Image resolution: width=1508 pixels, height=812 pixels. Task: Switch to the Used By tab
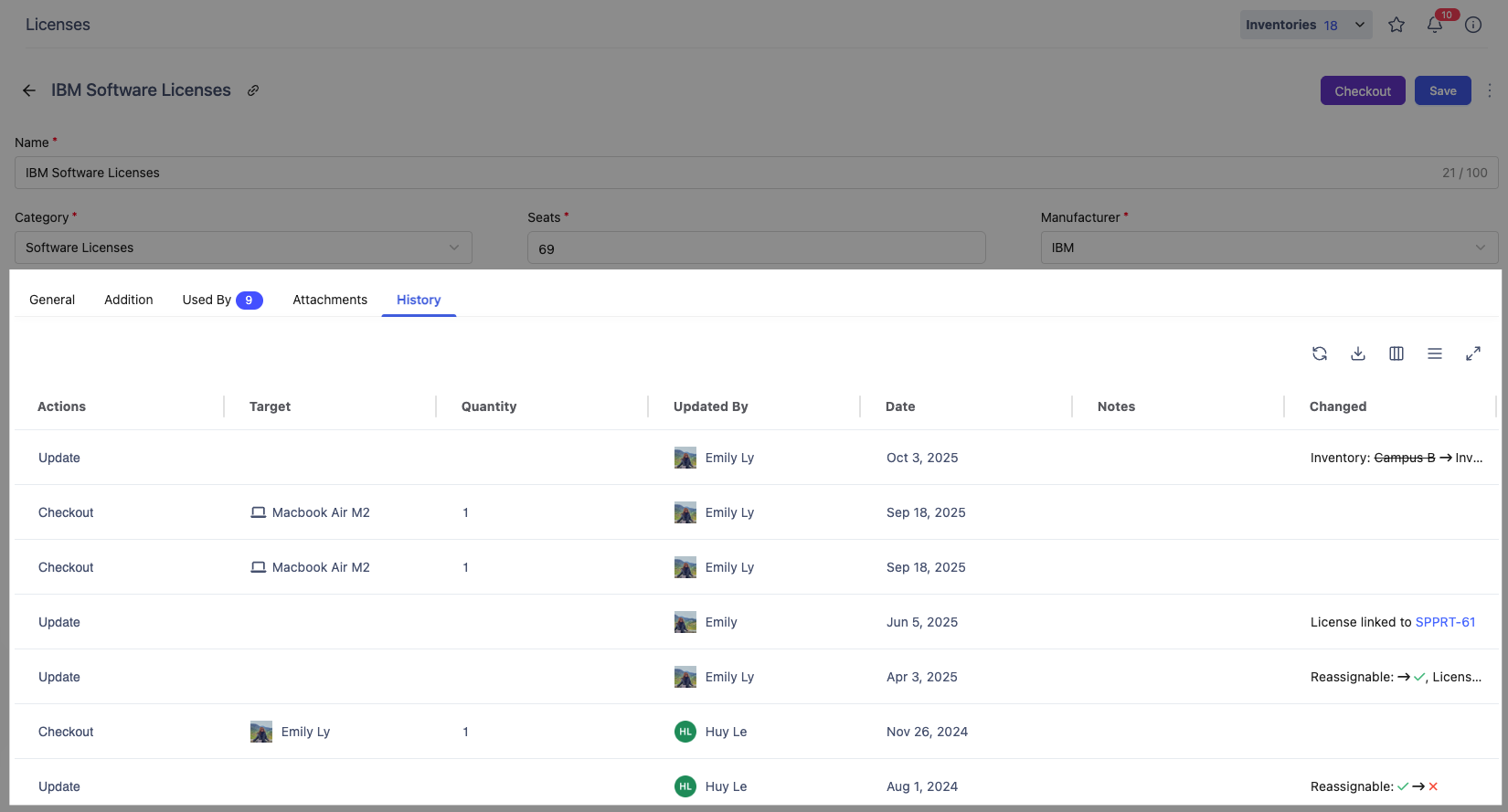click(x=221, y=300)
